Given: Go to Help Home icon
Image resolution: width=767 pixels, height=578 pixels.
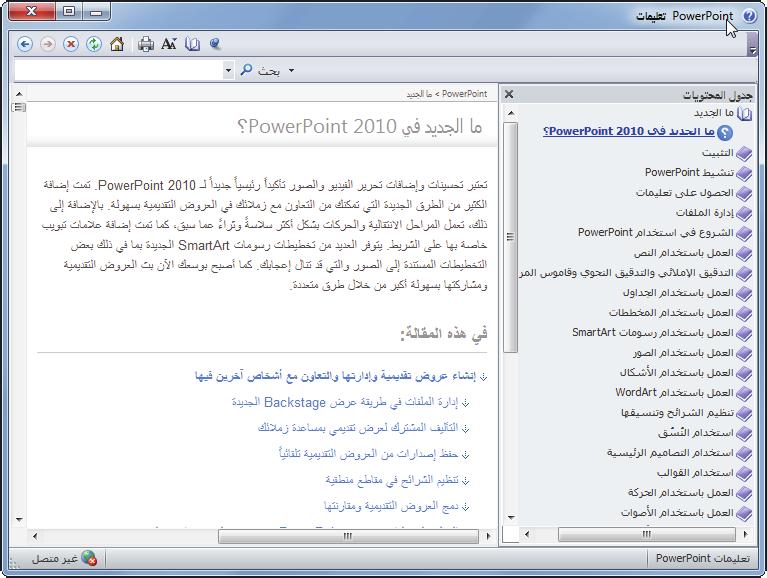Looking at the screenshot, I should pyautogui.click(x=117, y=44).
